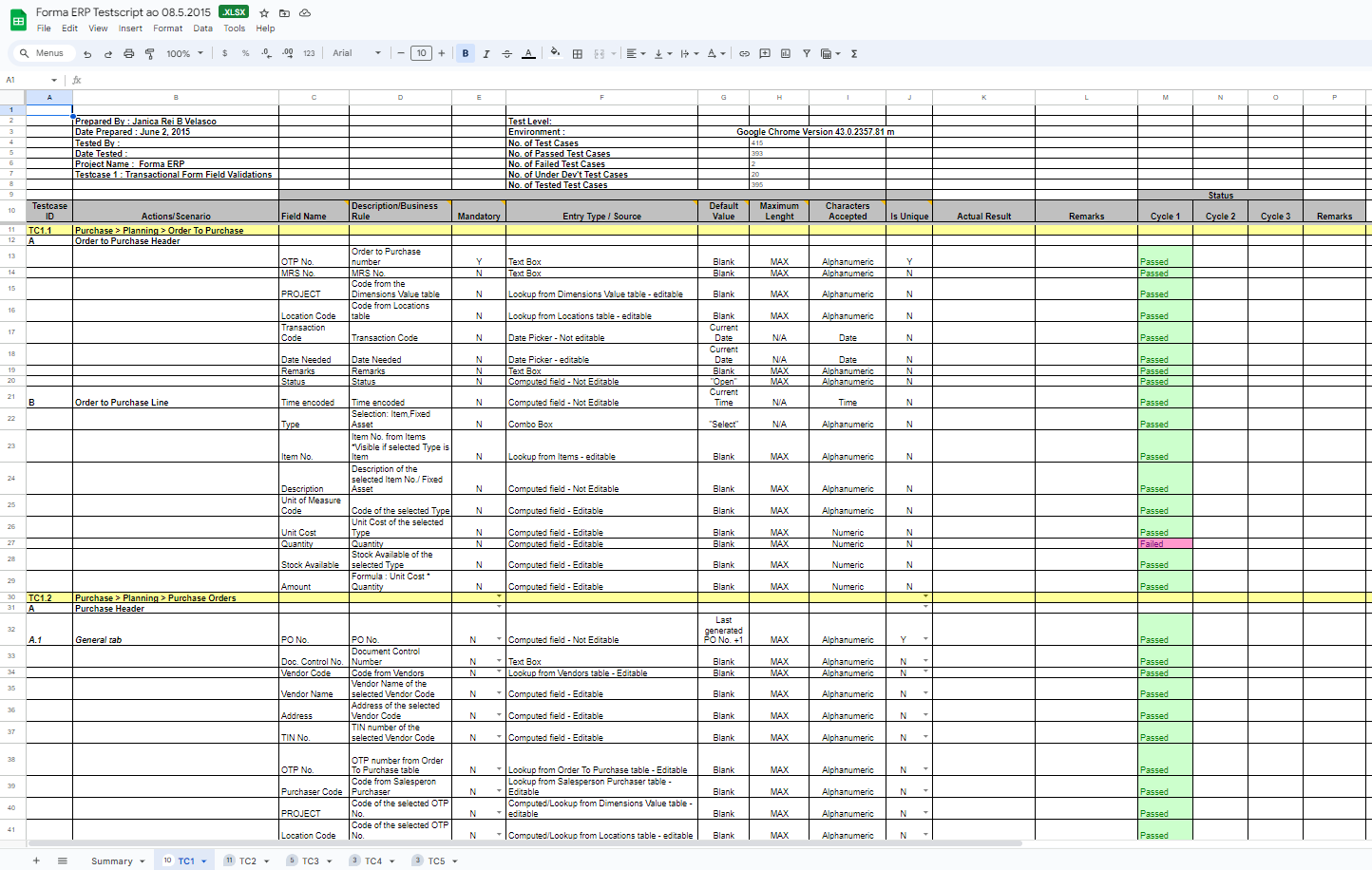Toggle Italic formatting

(x=486, y=54)
